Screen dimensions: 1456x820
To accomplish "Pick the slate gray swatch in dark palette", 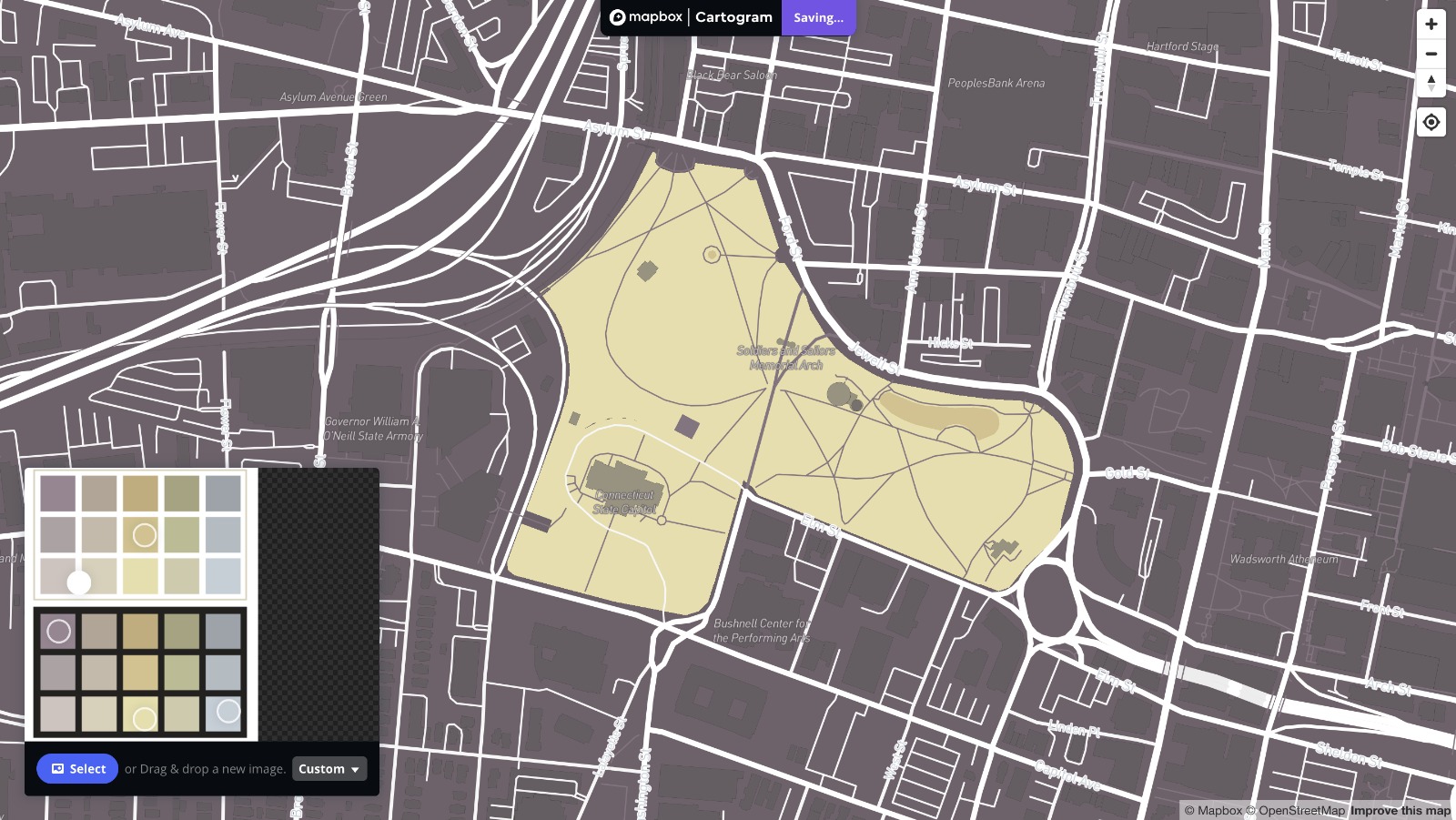I will pos(223,631).
